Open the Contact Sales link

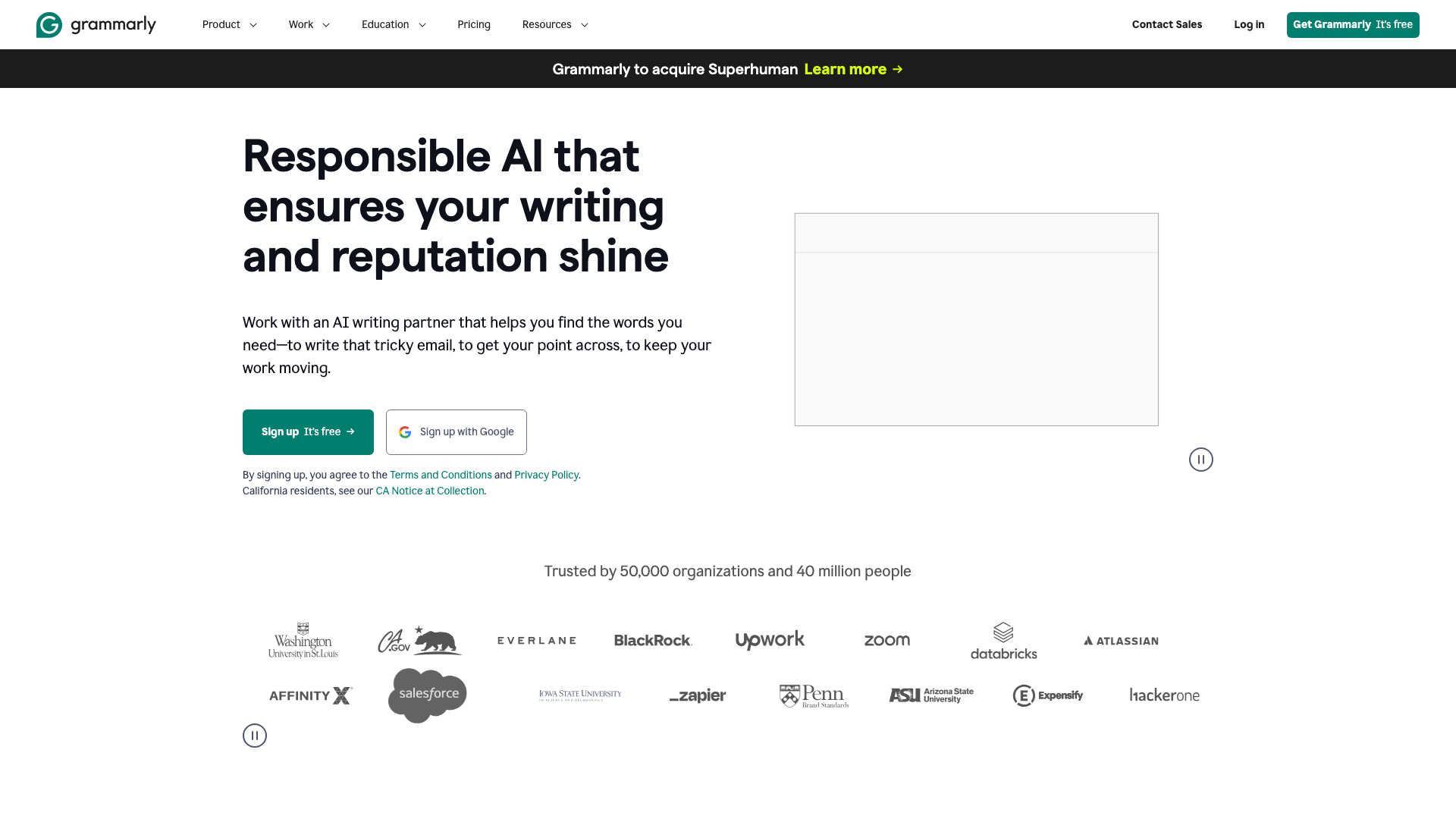click(1167, 24)
